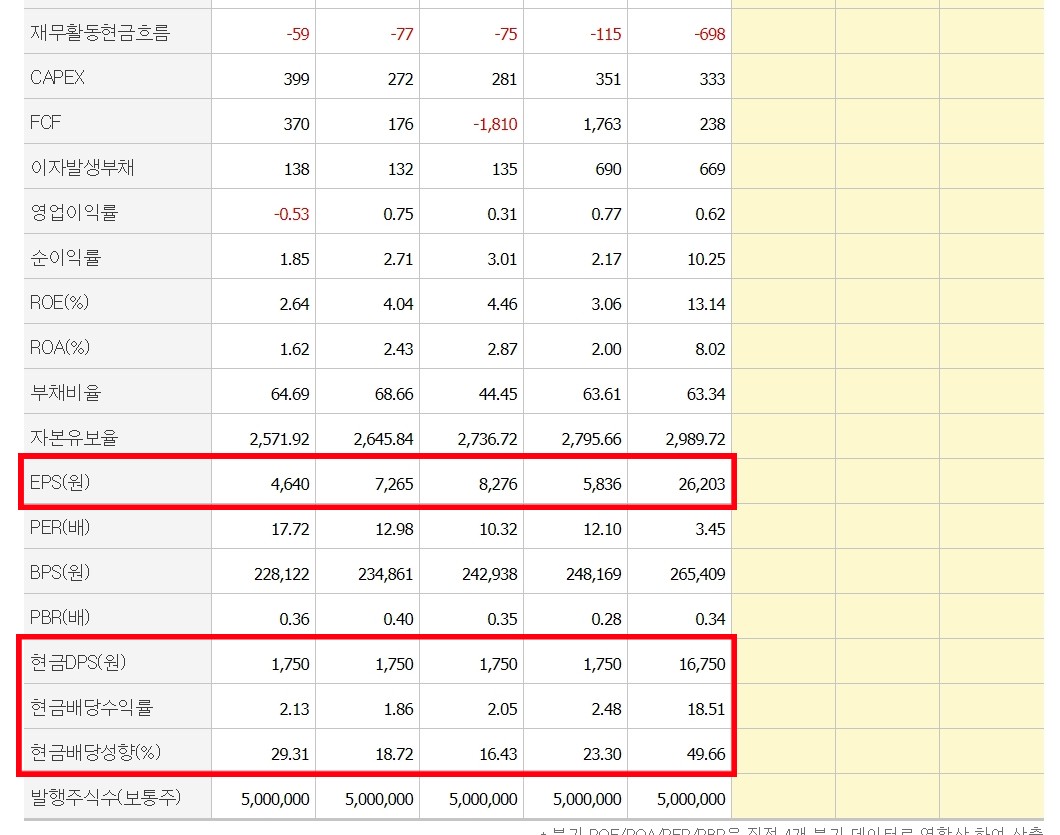Select the 2,645.84 reserve ratio value
1060x835 pixels.
[x=383, y=439]
